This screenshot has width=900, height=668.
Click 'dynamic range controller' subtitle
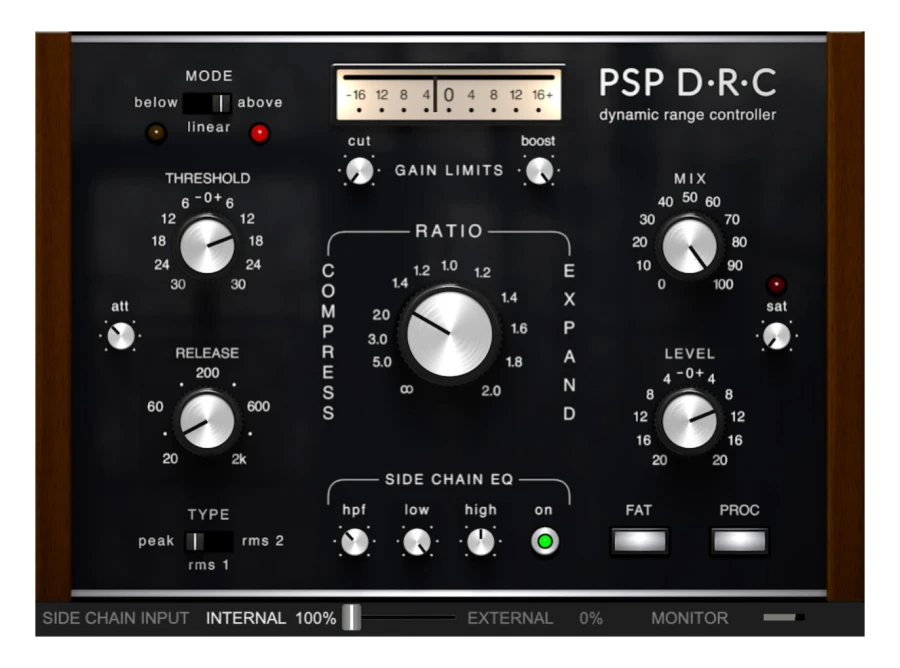tap(688, 115)
